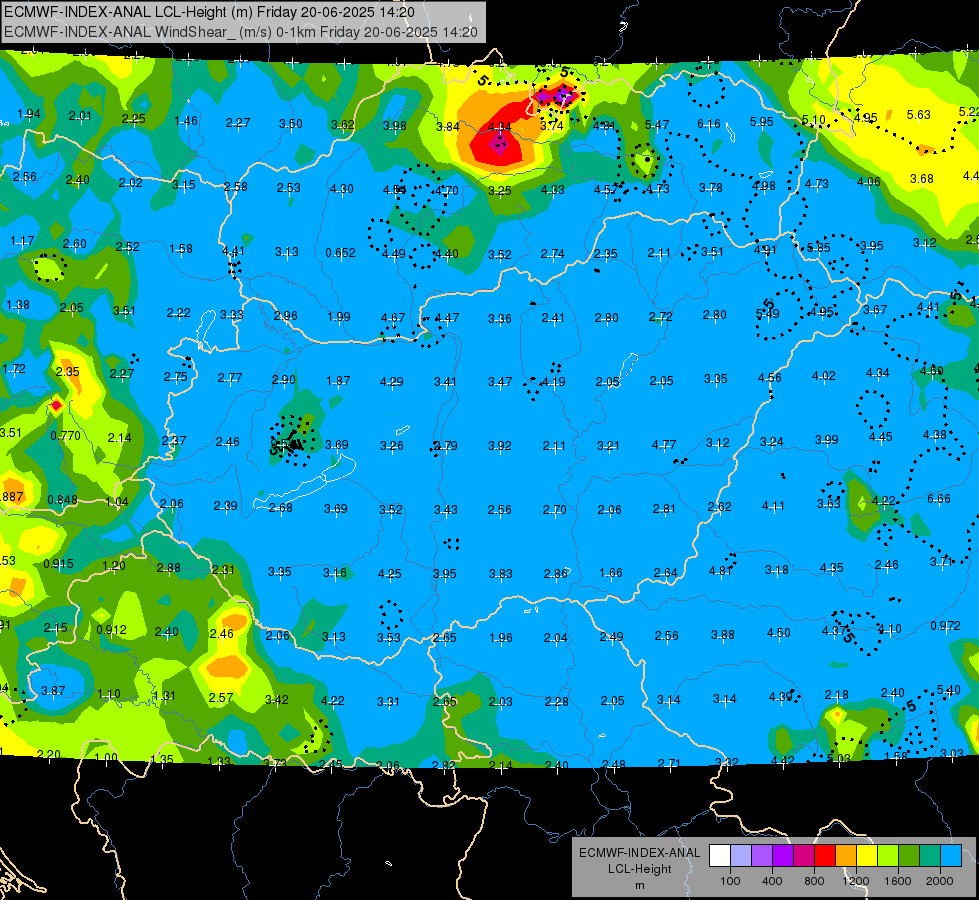The height and width of the screenshot is (900, 979).
Task: Click the wind shear value 4.67
Action: [x=393, y=318]
